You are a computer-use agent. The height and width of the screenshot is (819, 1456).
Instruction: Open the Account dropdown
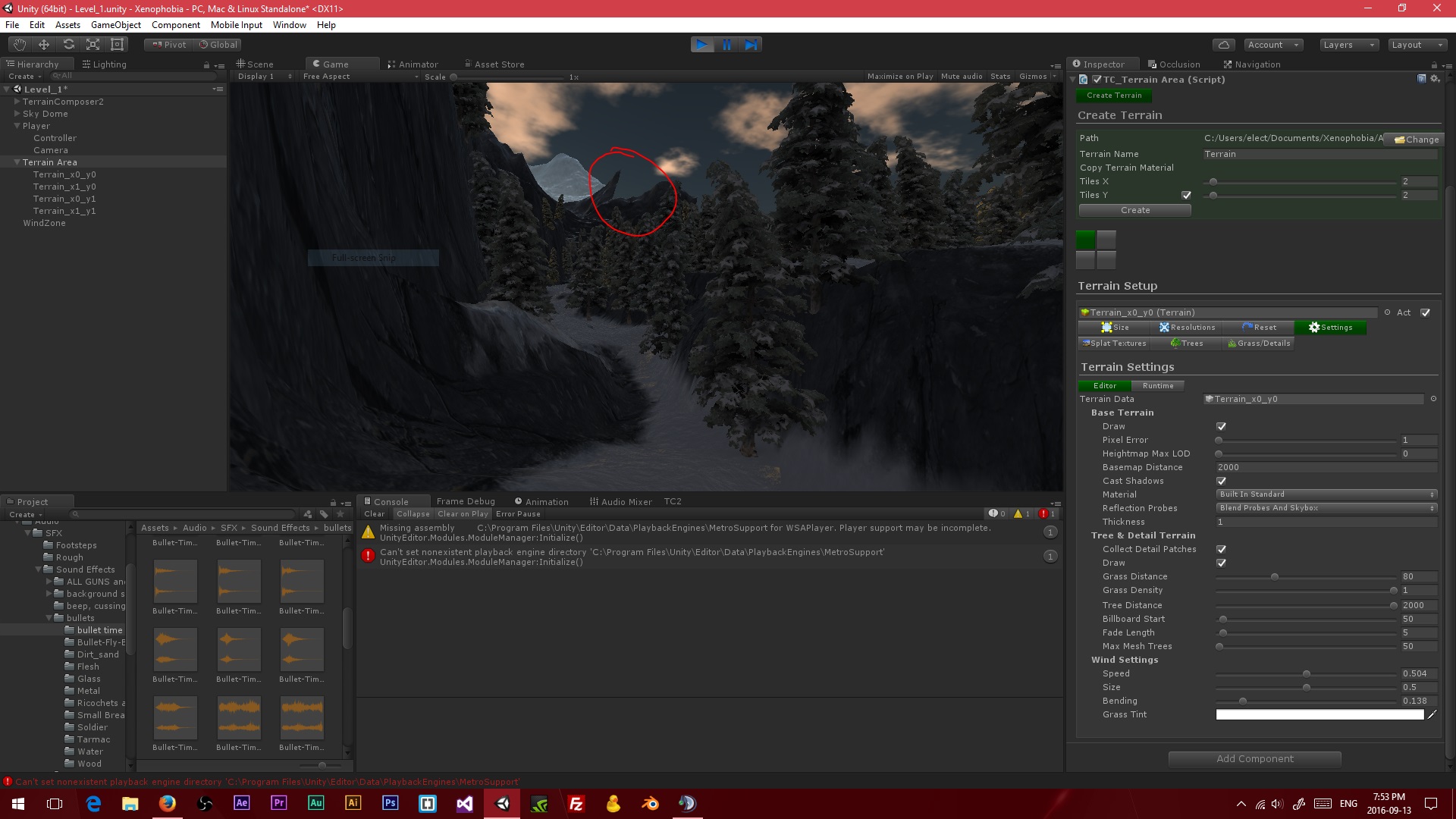[1273, 45]
